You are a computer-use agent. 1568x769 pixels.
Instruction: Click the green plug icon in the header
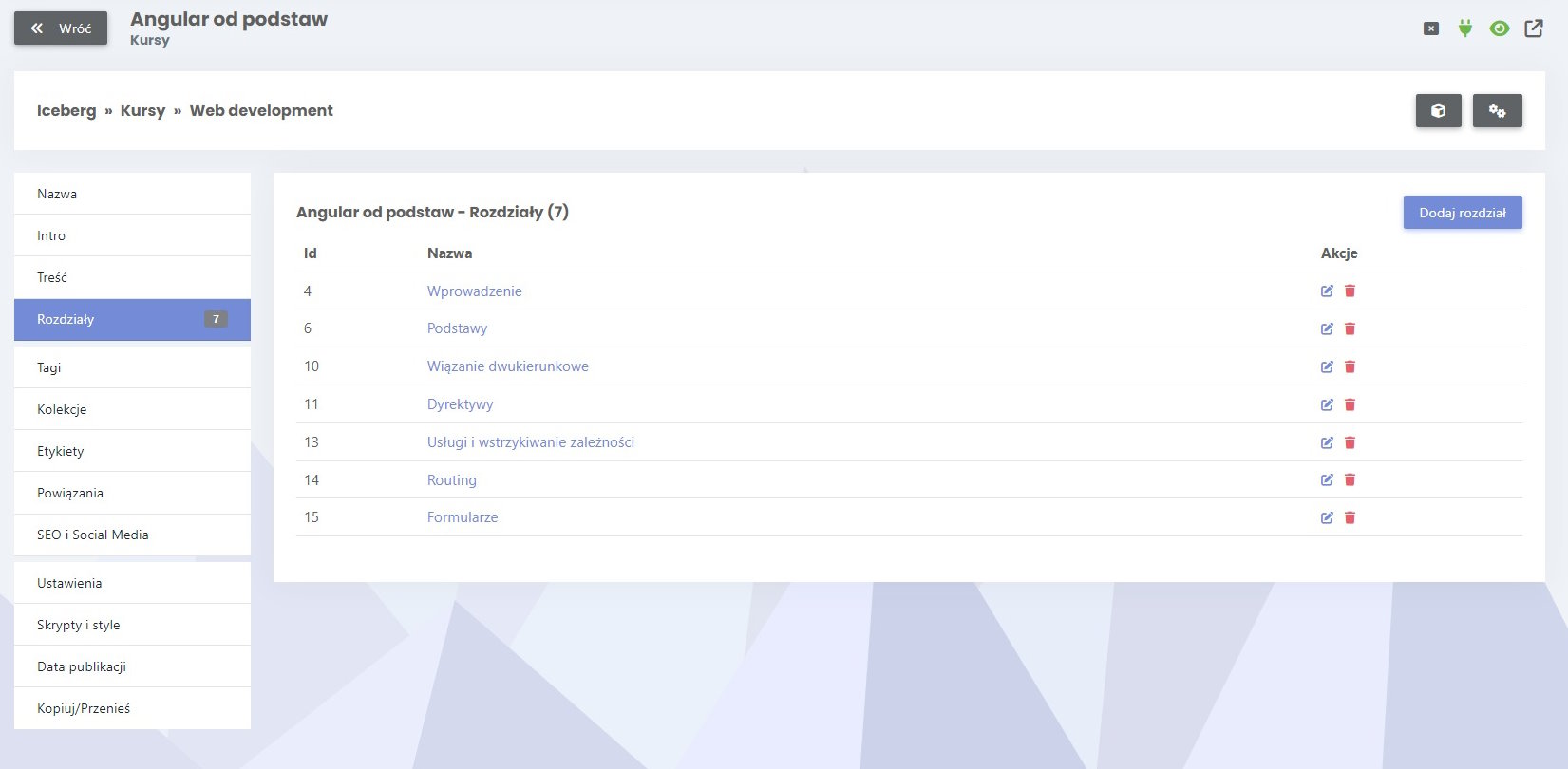(x=1465, y=28)
